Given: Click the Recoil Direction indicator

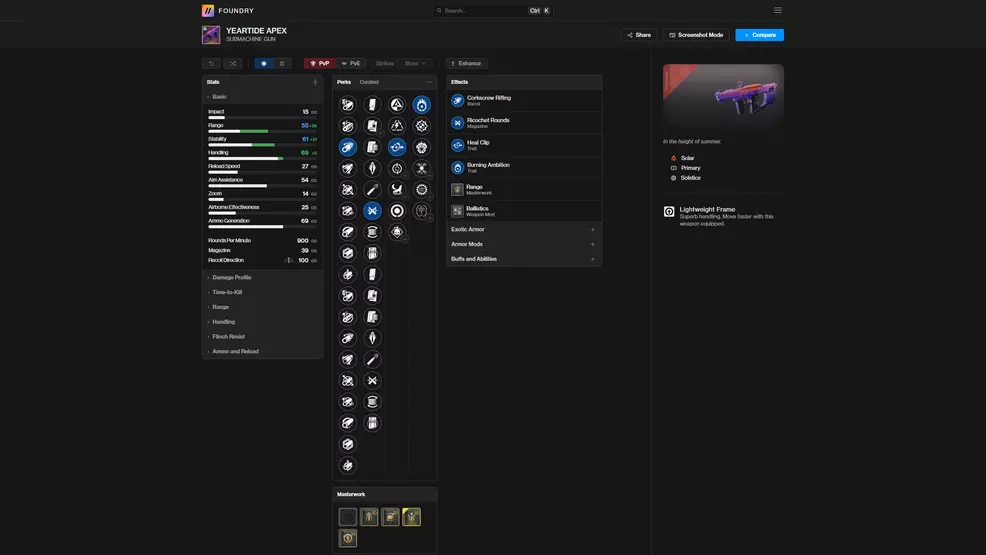Looking at the screenshot, I should coord(289,260).
